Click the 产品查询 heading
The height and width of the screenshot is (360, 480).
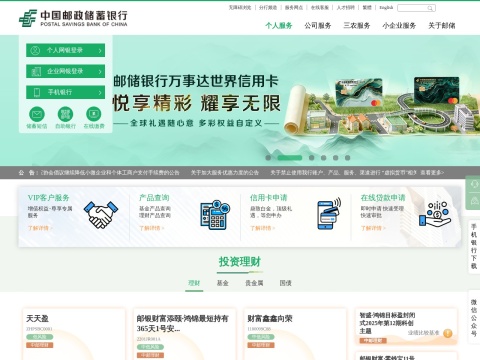pyautogui.click(x=154, y=198)
